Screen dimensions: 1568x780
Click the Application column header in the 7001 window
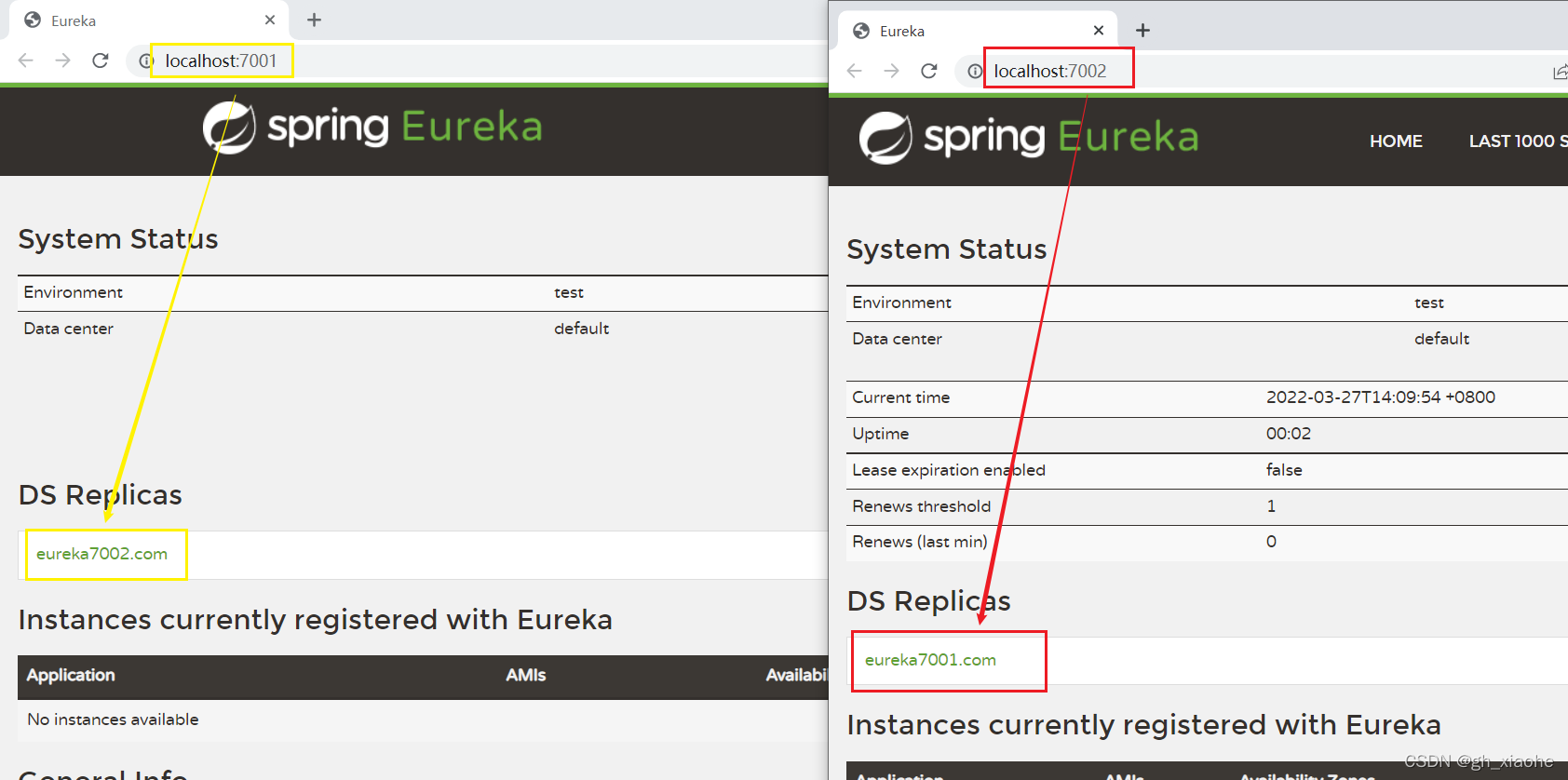71,676
